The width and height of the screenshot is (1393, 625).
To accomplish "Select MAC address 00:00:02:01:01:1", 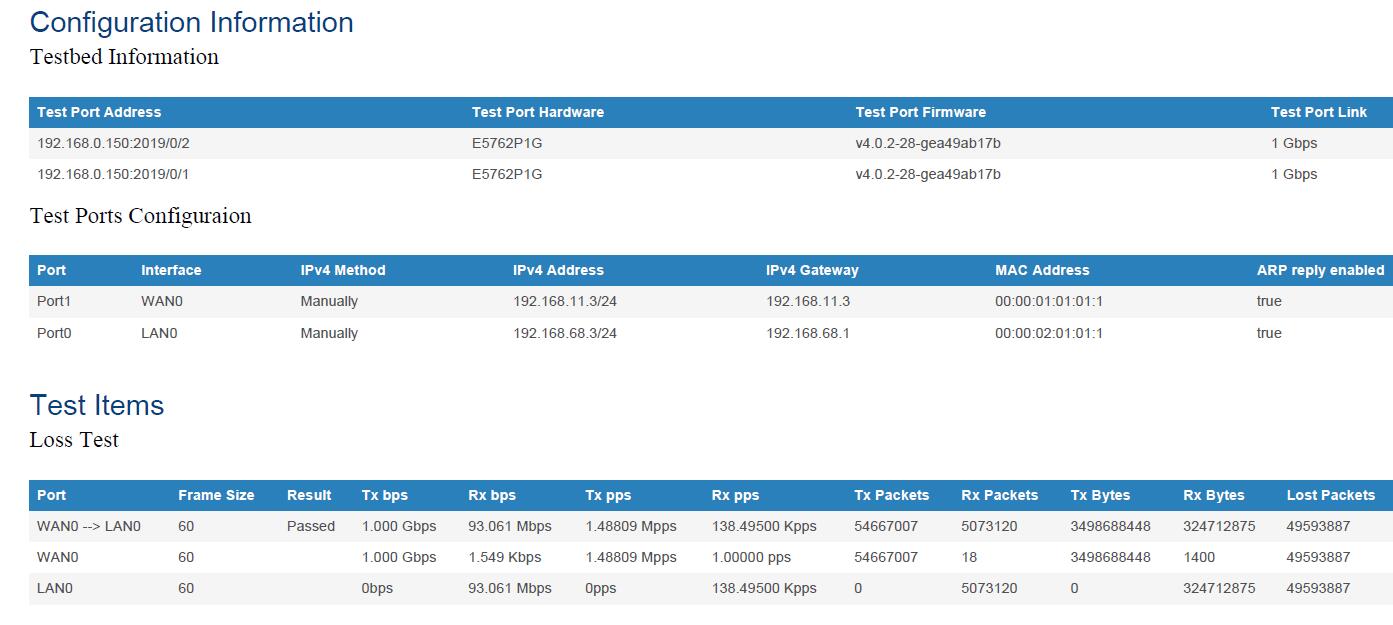I will click(x=1049, y=333).
